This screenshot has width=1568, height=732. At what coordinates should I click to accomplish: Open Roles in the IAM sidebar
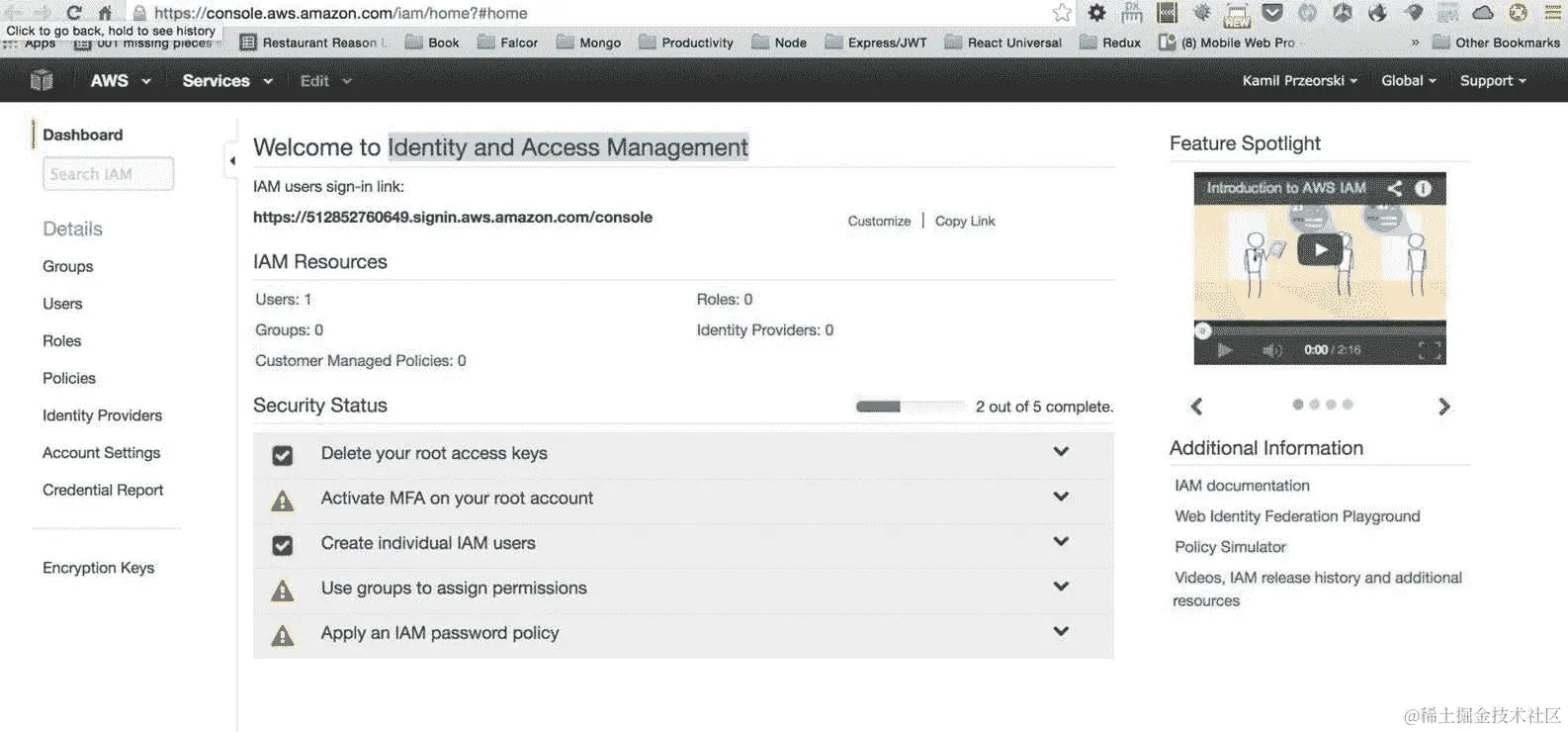coord(62,340)
